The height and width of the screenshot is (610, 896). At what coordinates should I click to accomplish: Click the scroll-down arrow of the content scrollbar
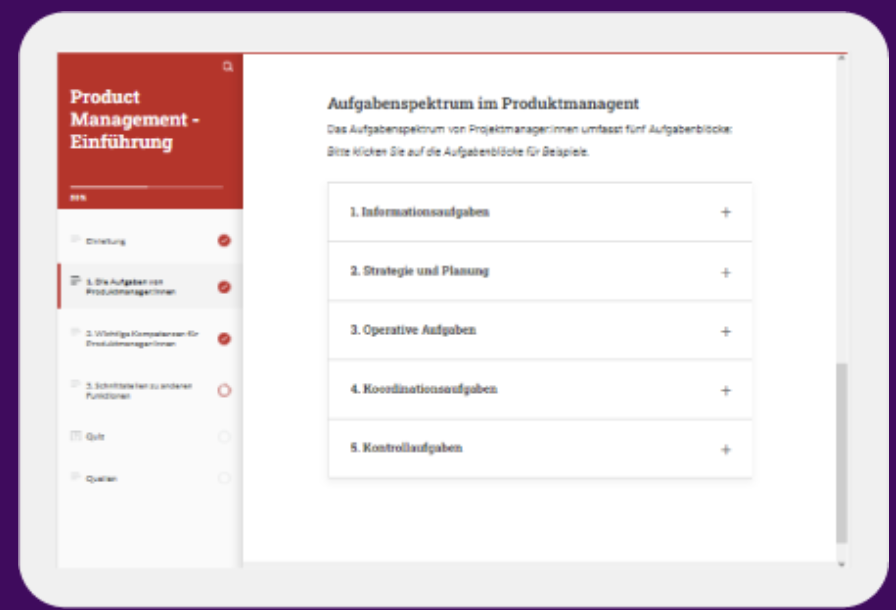841,564
